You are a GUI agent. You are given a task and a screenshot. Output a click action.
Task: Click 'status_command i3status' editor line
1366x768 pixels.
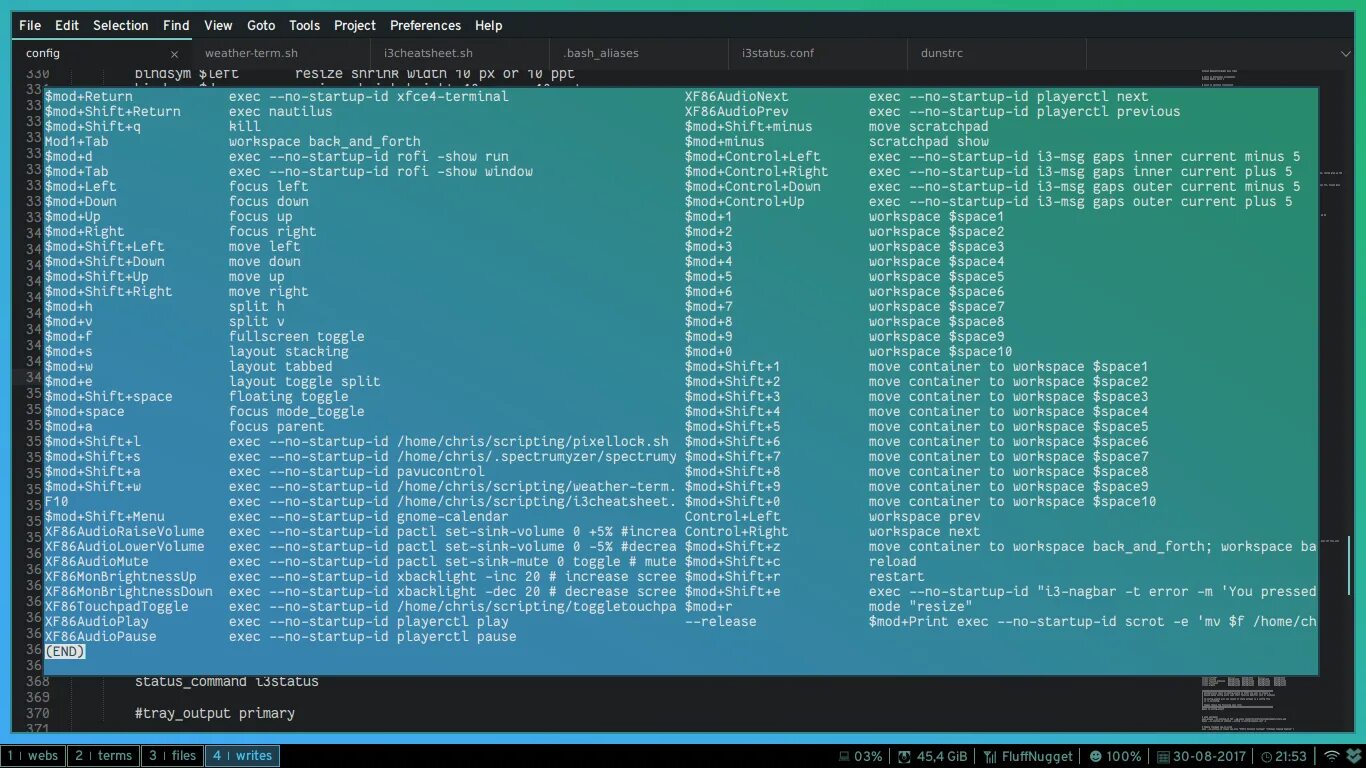point(227,681)
